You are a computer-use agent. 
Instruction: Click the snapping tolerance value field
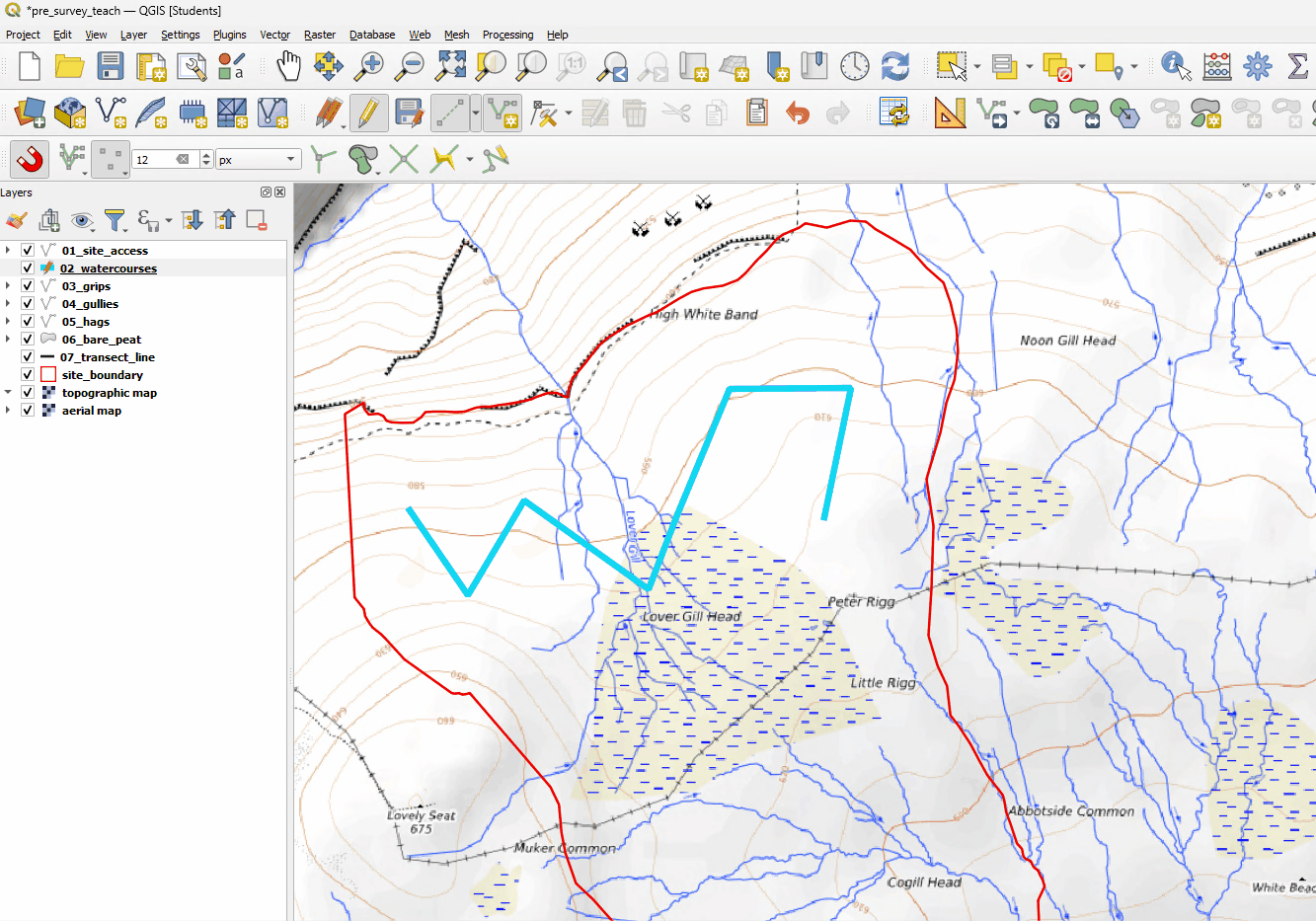tap(156, 159)
